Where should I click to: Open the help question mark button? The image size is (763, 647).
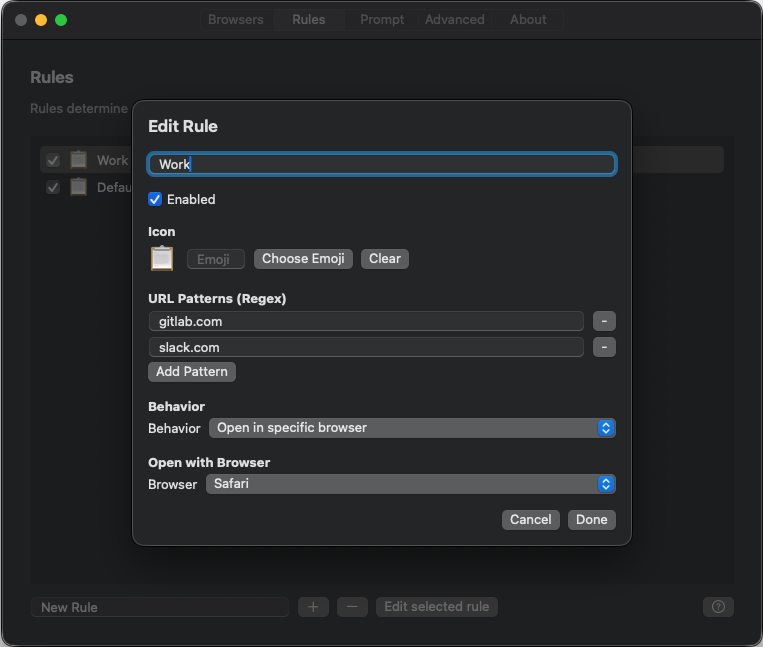tap(718, 607)
